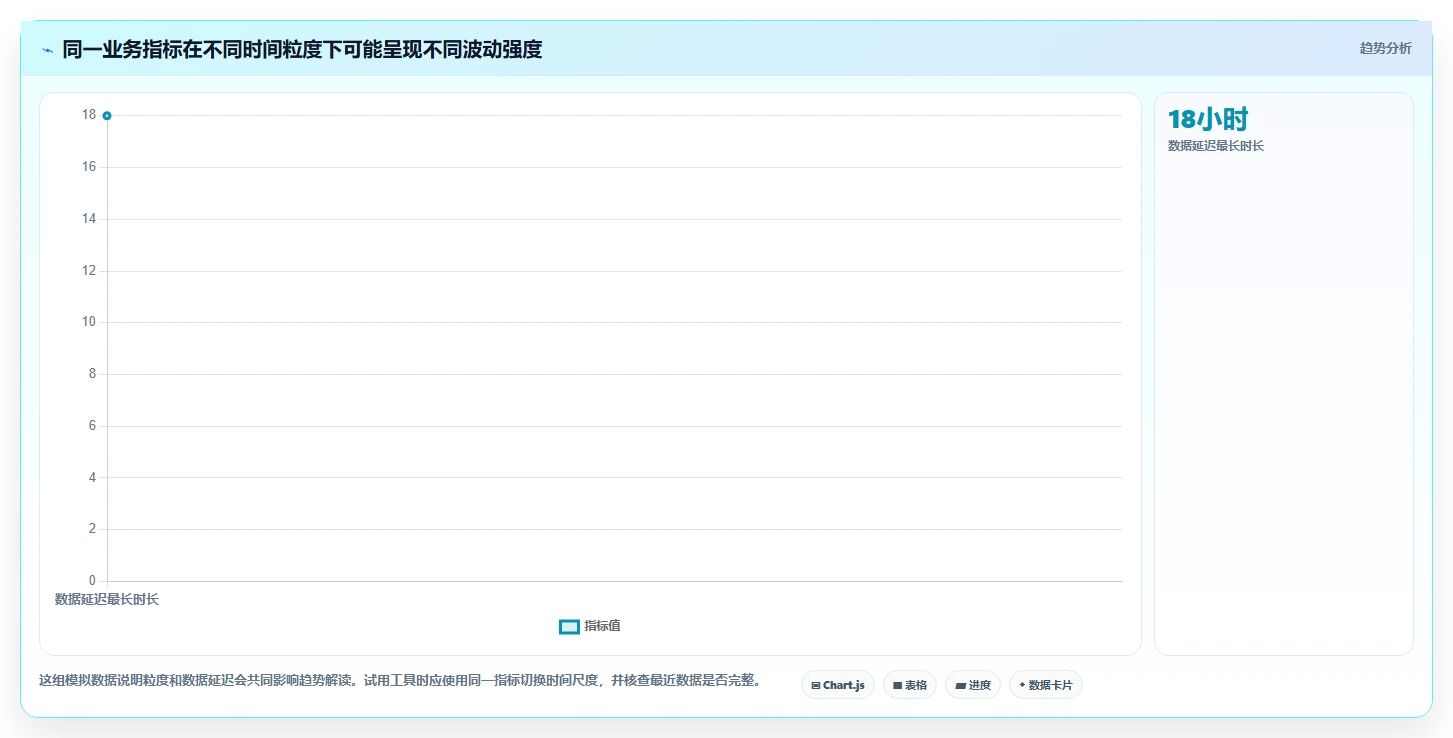This screenshot has width=1453, height=738.
Task: Click the chart title about 时间粒度 and 波动强度
Action: point(302,49)
